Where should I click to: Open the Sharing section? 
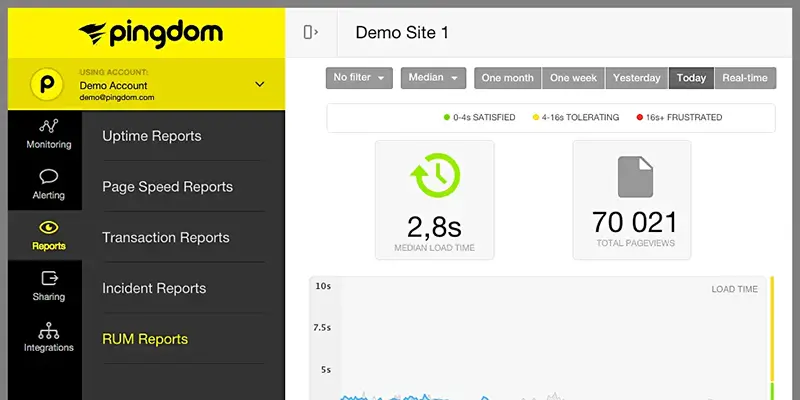48,286
